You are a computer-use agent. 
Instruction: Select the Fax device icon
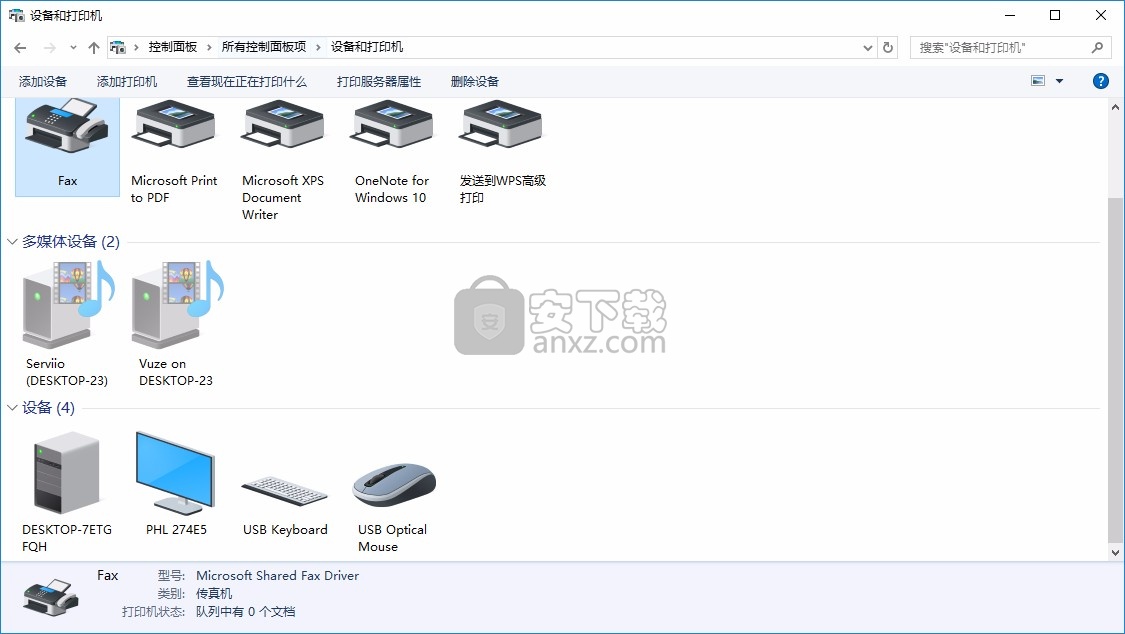pos(67,126)
